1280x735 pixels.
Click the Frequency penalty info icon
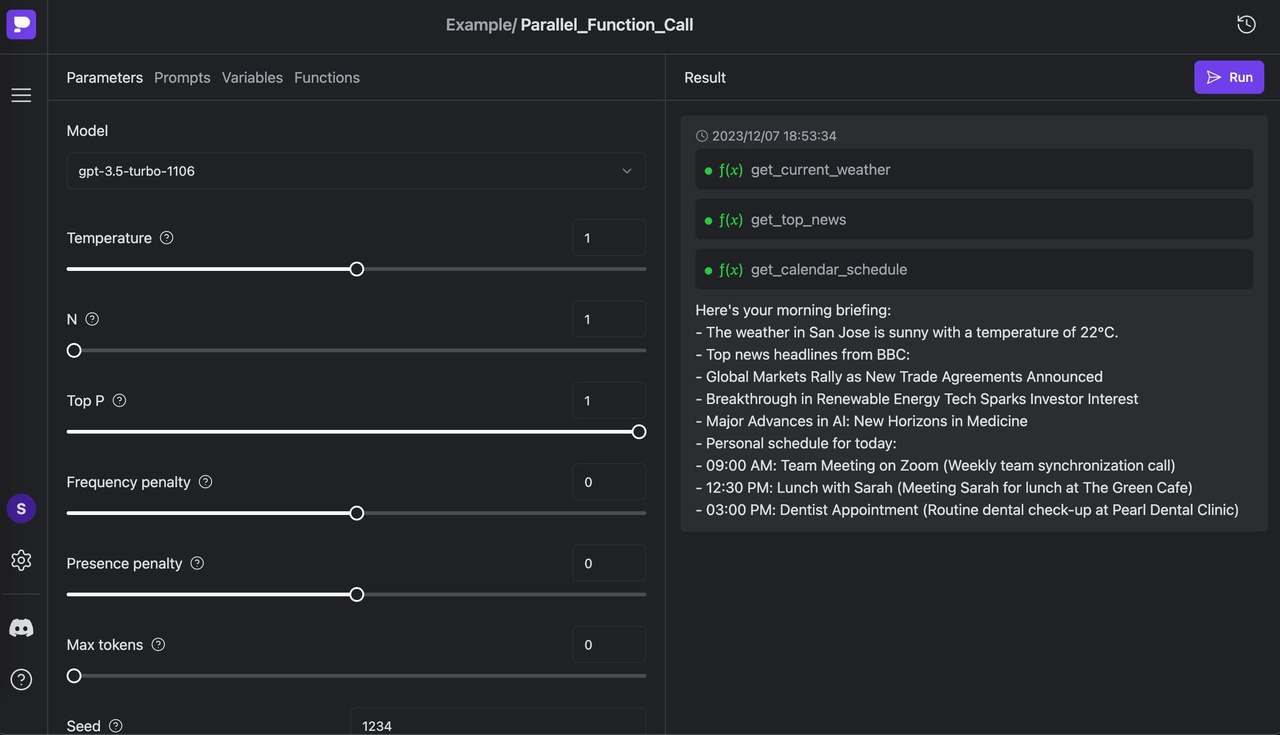click(205, 482)
